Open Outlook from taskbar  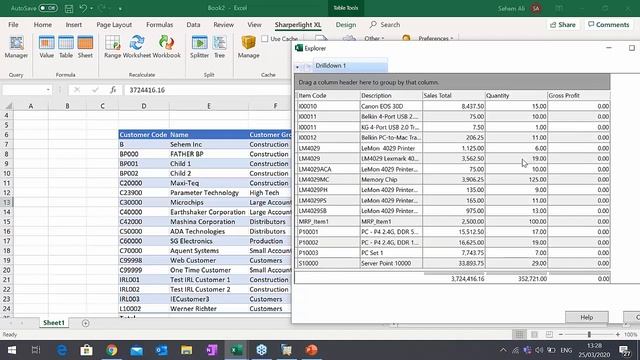pyautogui.click(x=162, y=350)
